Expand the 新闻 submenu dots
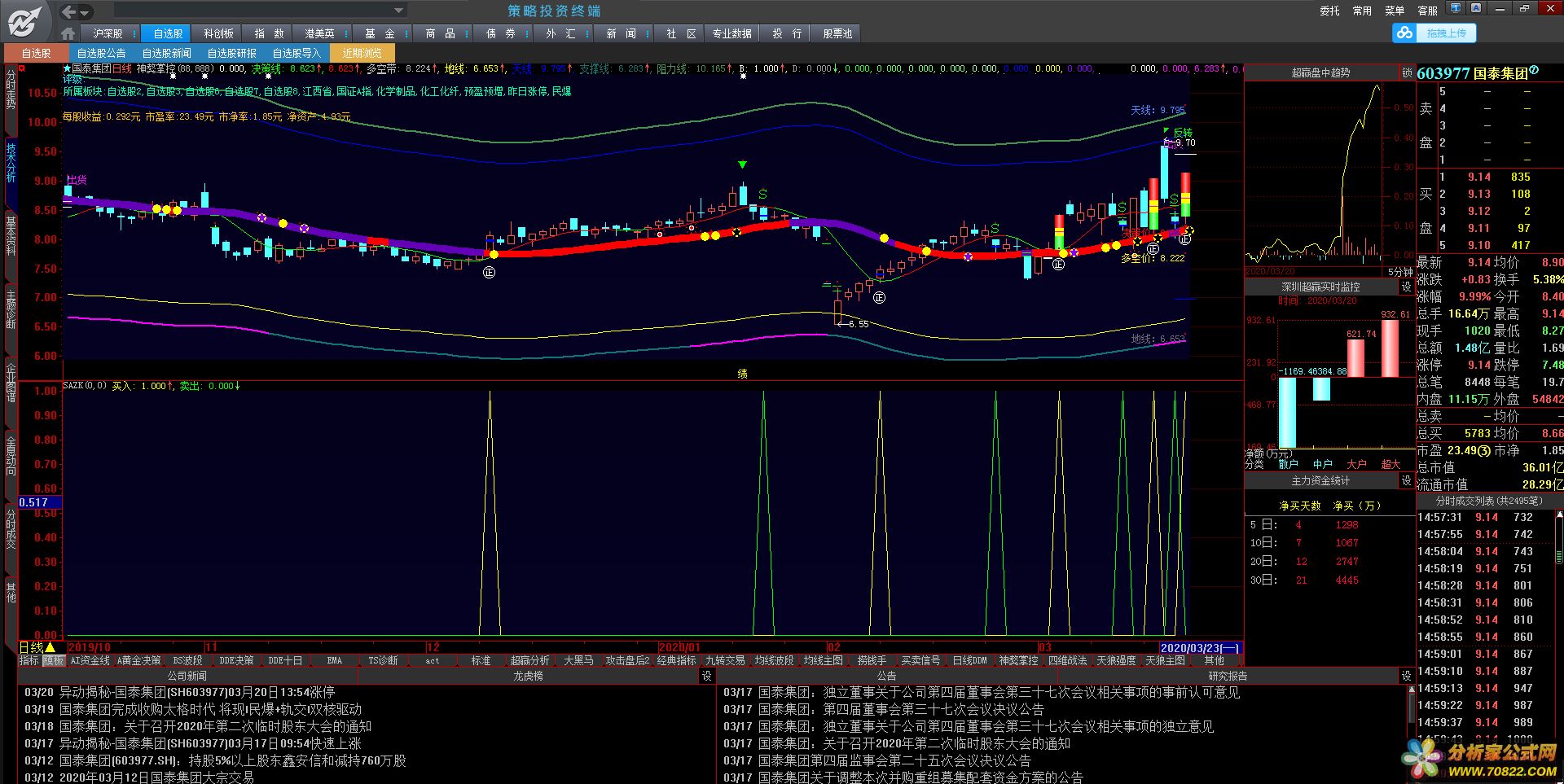1564x784 pixels. (x=648, y=33)
